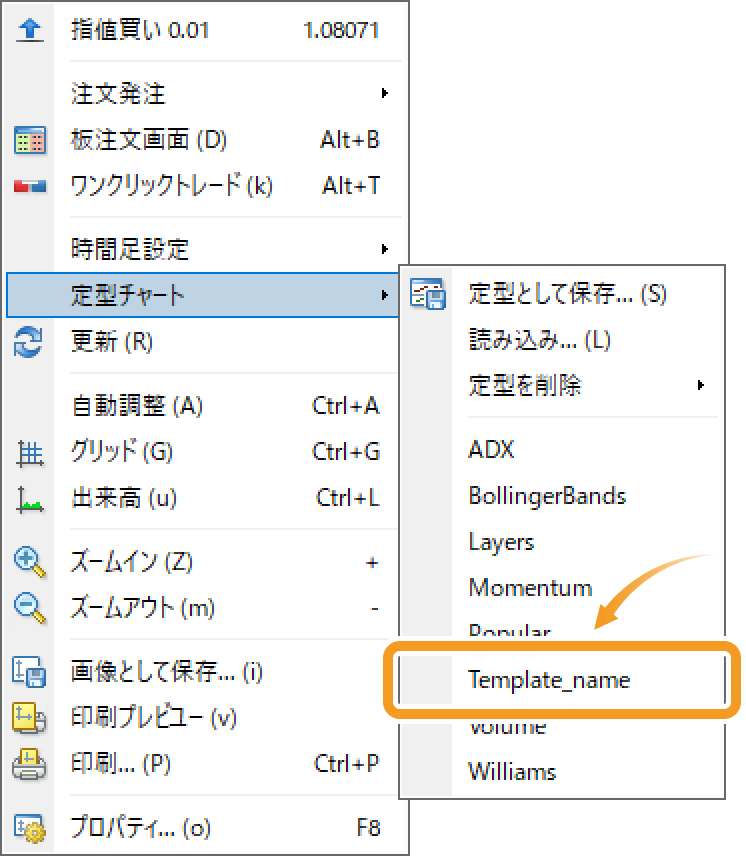Click the printer icon
746x856 pixels.
coord(29,764)
